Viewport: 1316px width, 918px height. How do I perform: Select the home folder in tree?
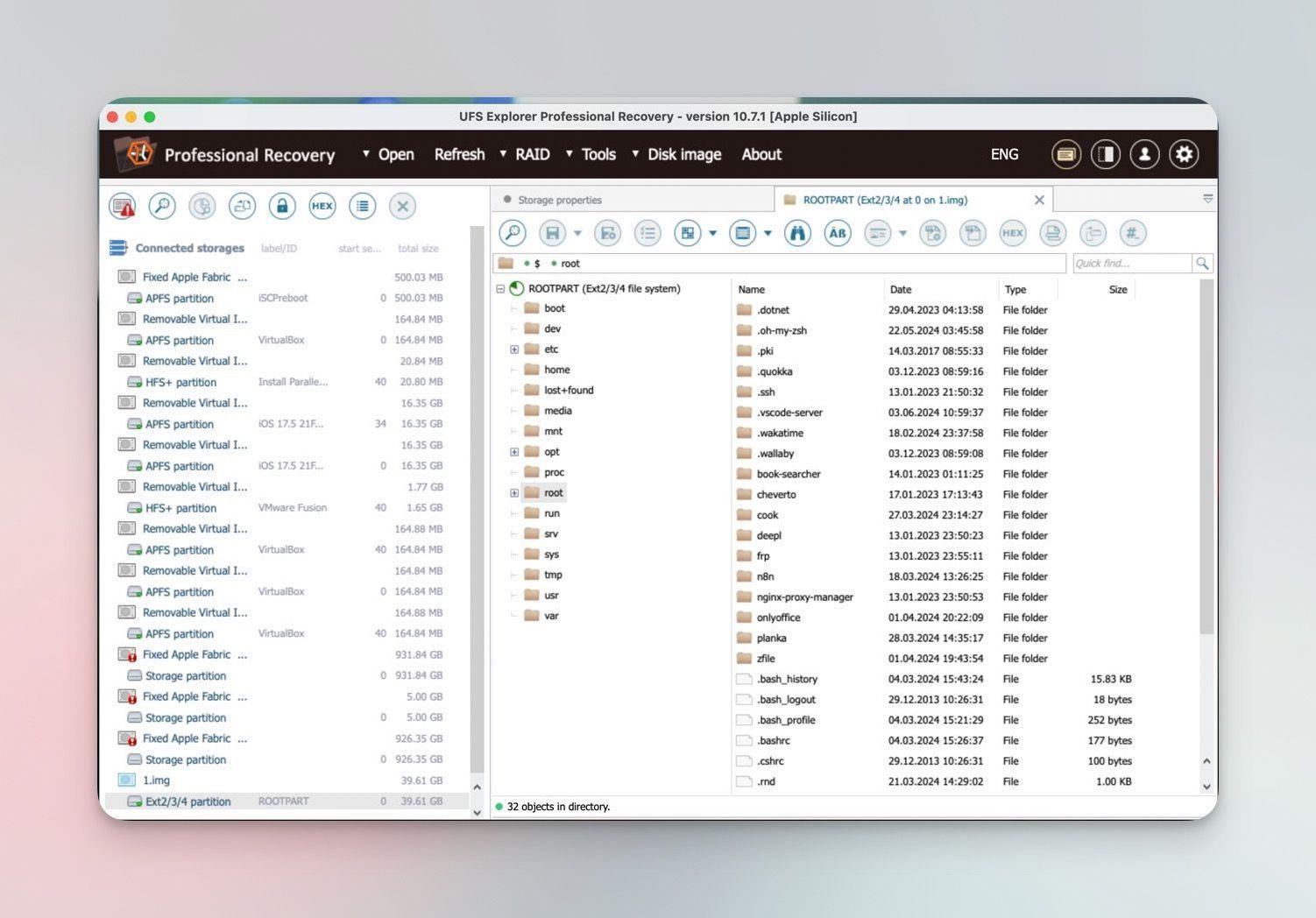tap(548, 370)
